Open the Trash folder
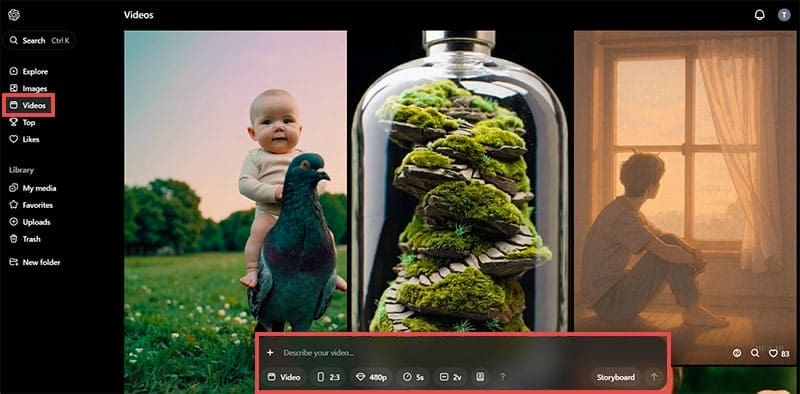Viewport: 800px width, 394px height. [x=25, y=239]
